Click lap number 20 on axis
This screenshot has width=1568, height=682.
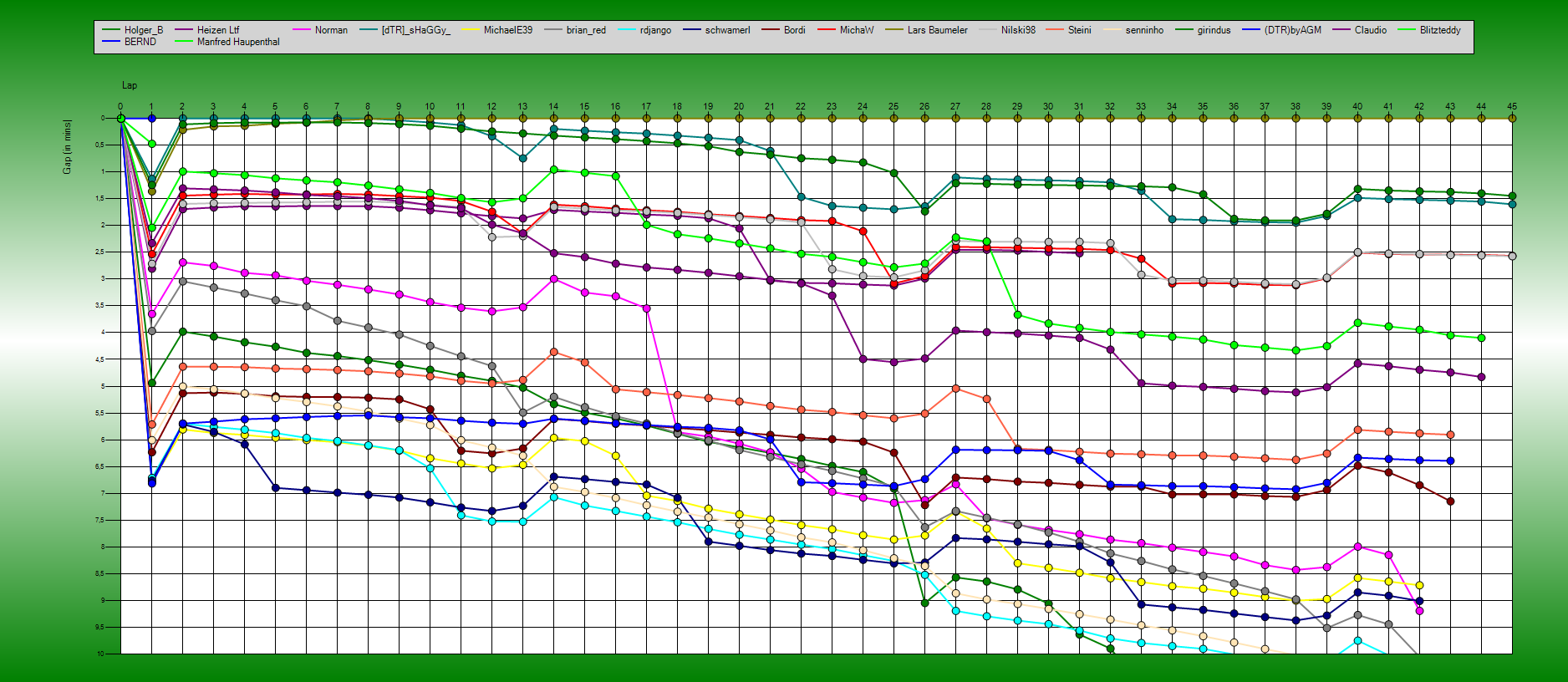coord(739,107)
